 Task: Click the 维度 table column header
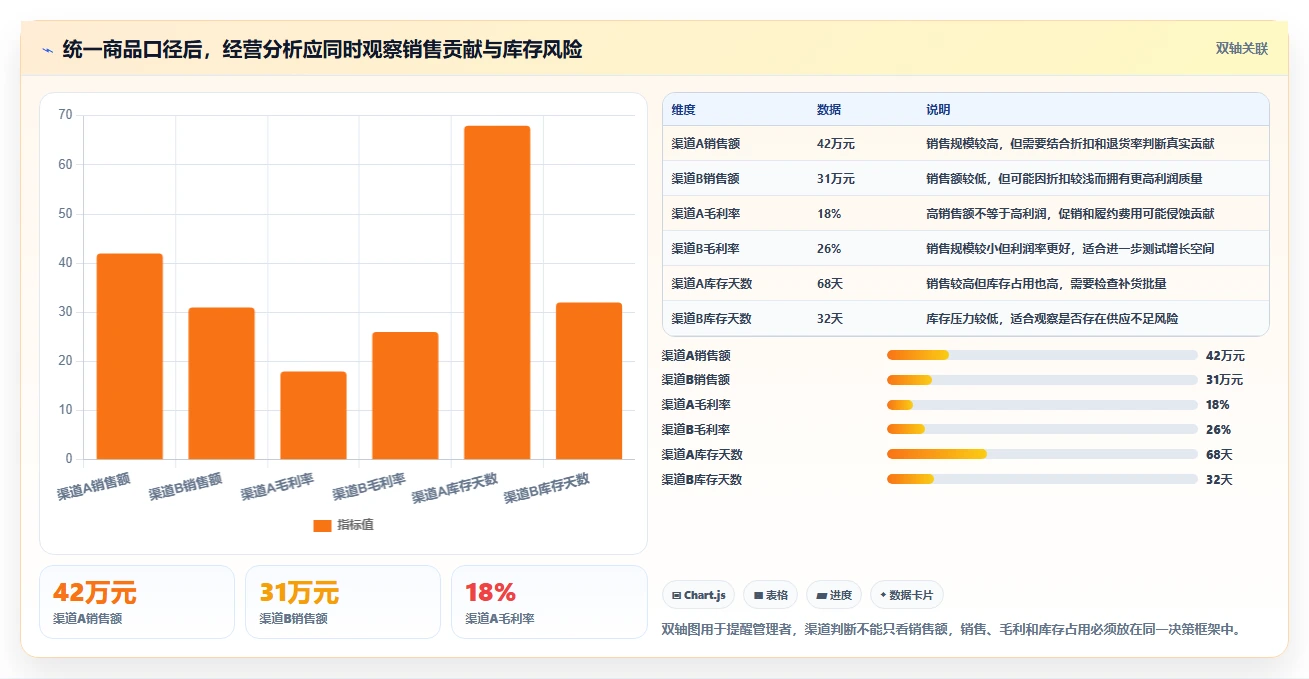684,110
